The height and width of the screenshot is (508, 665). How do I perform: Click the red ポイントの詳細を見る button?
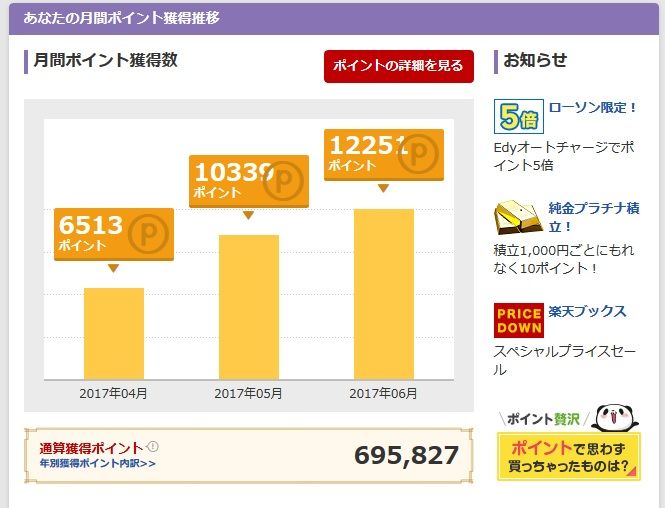(399, 66)
